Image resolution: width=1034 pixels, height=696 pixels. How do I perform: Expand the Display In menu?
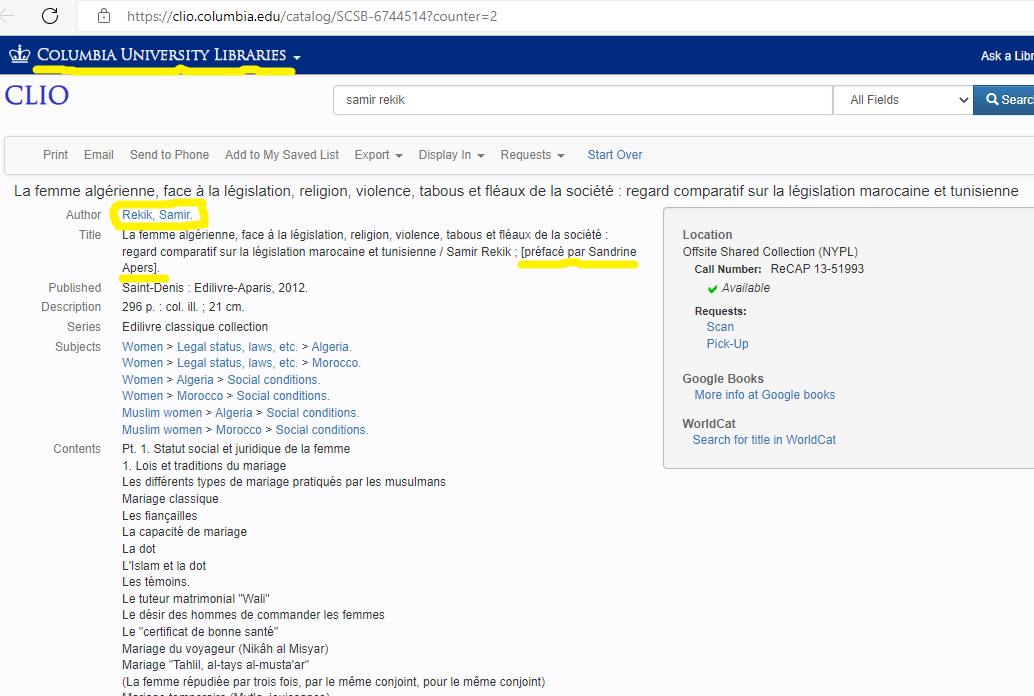point(452,154)
